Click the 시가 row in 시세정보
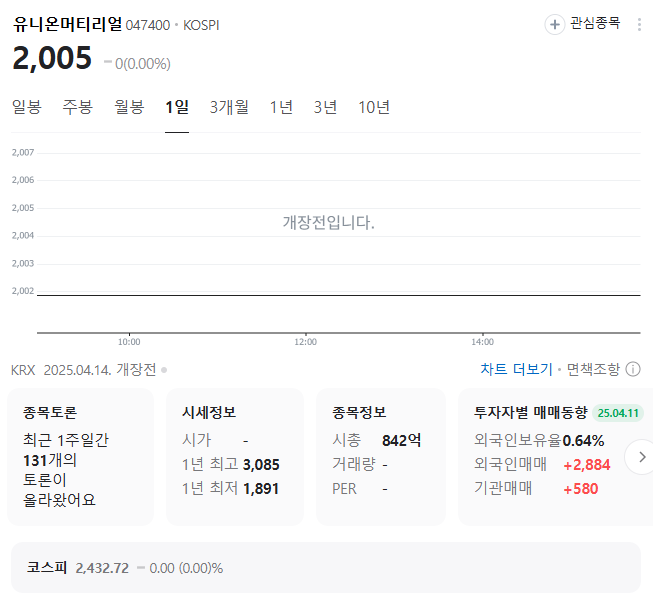The image size is (653, 599). pyautogui.click(x=215, y=440)
